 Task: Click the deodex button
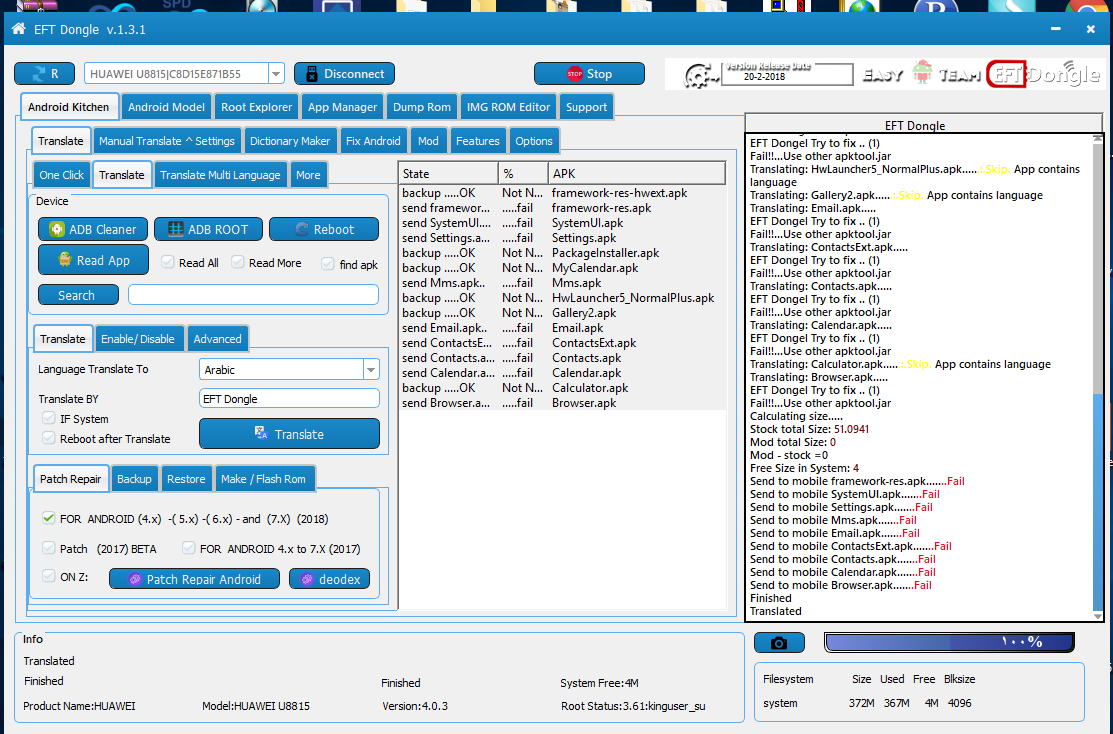[x=329, y=579]
